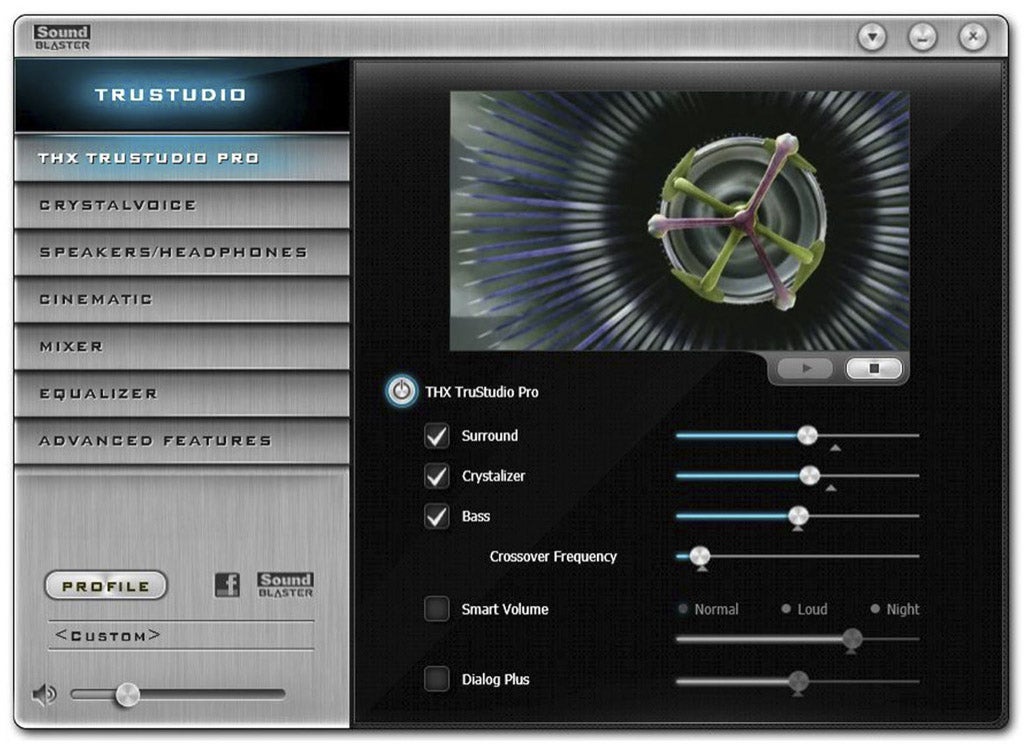Screen dimensions: 1024x744
Task: Enable the Smart Volume checkbox
Action: coord(436,609)
